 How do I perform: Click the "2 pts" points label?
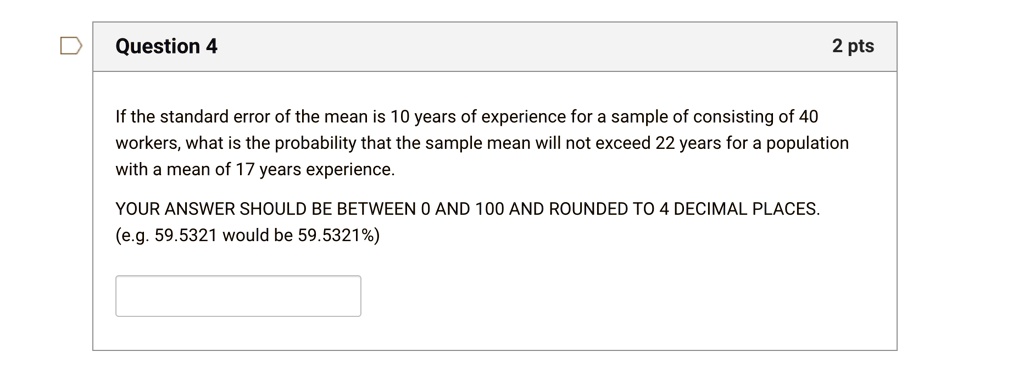tap(853, 46)
